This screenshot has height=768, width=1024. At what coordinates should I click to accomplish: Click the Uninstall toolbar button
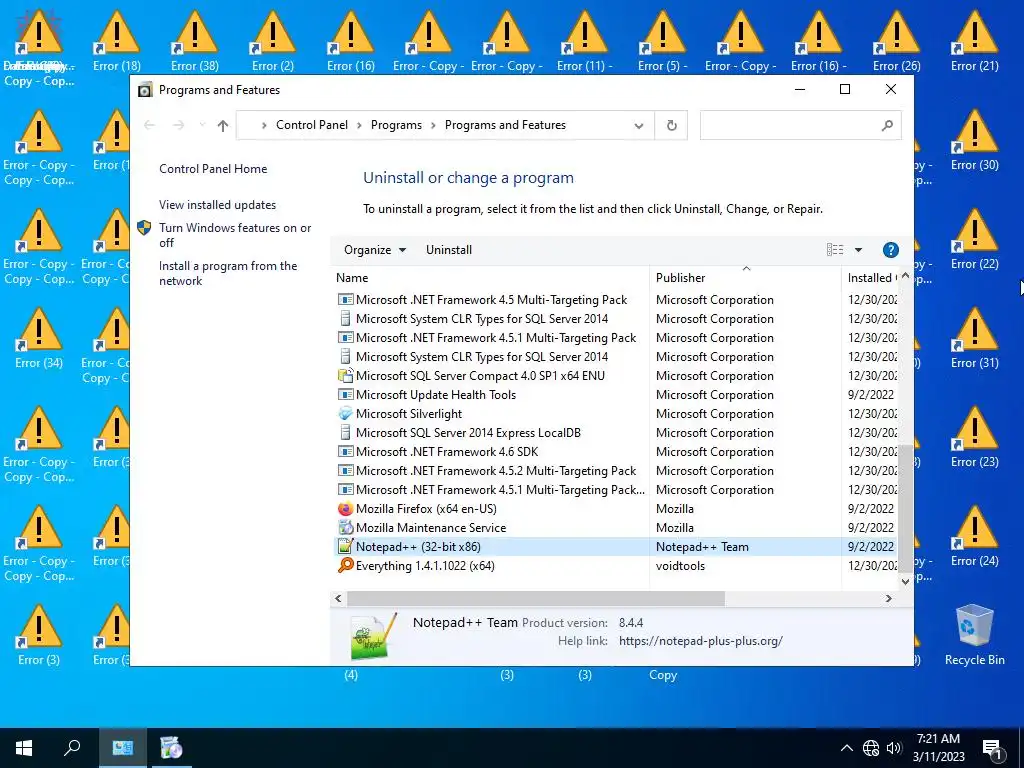click(x=449, y=250)
